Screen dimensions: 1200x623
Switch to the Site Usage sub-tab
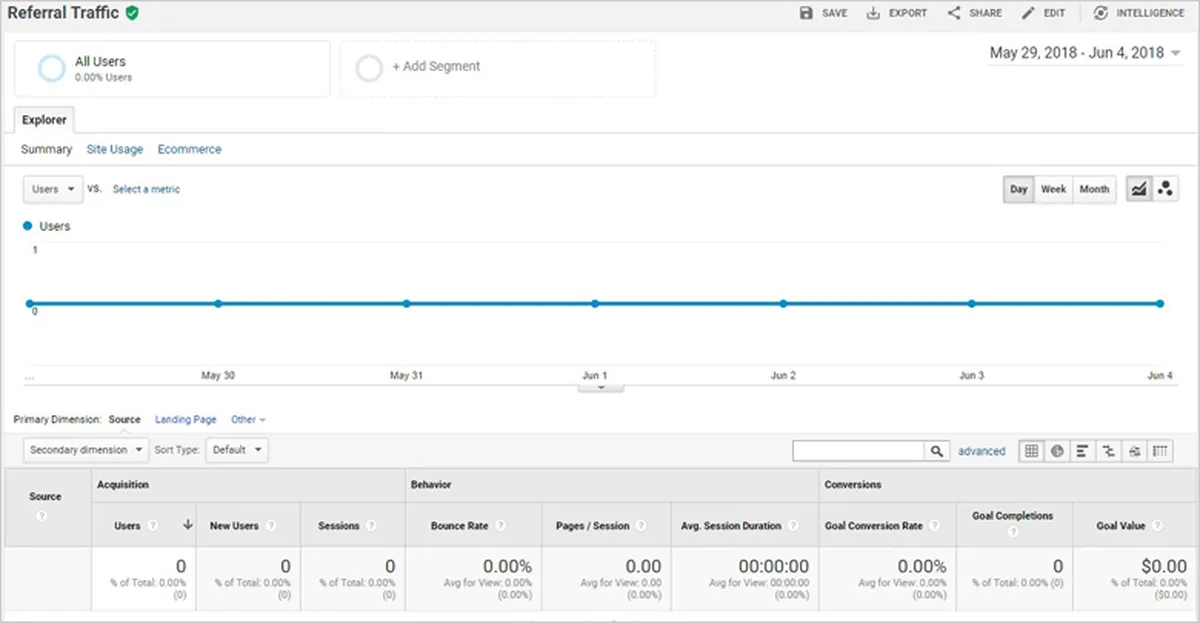tap(115, 149)
